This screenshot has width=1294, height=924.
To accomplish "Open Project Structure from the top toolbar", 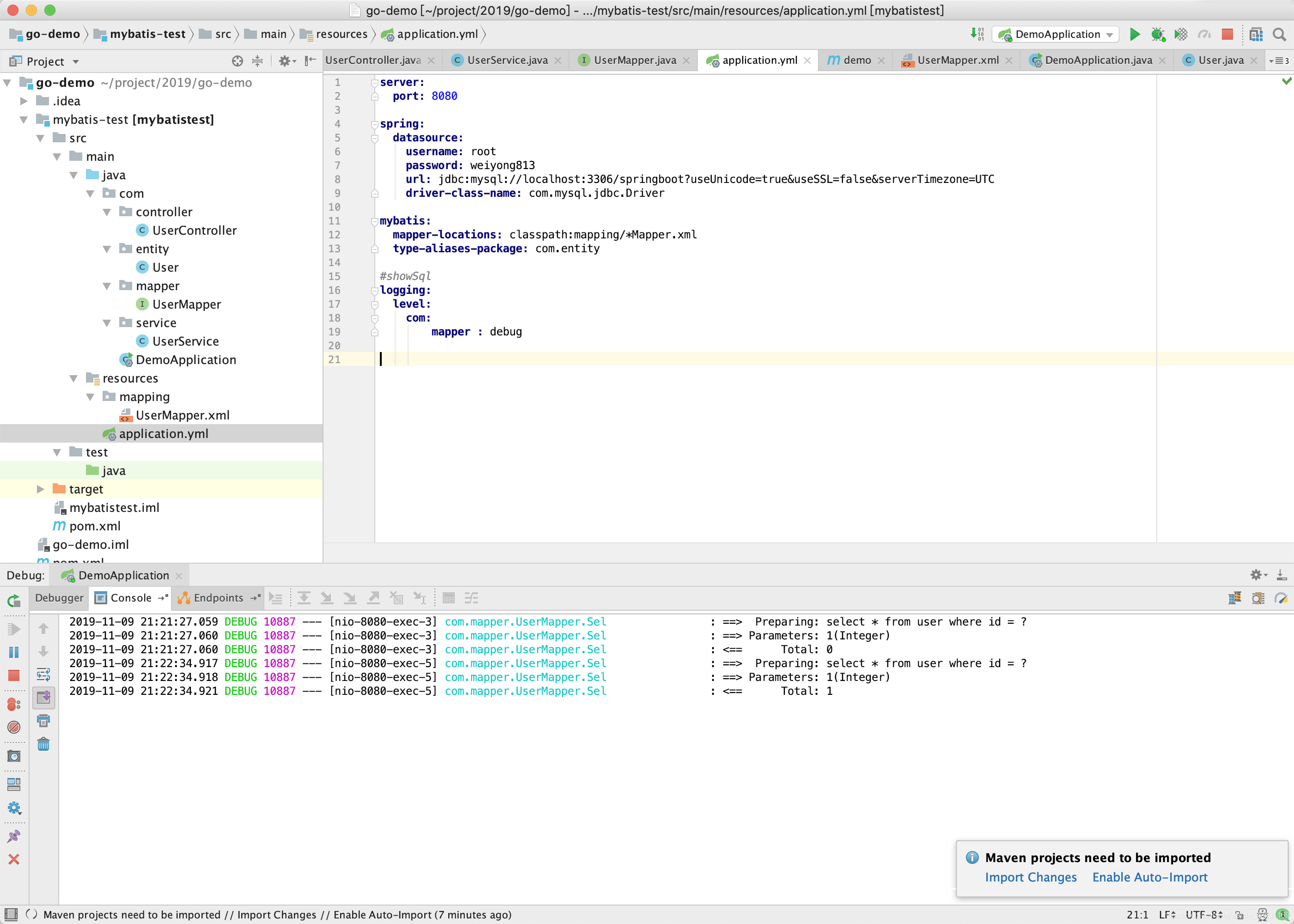I will coord(1256,34).
